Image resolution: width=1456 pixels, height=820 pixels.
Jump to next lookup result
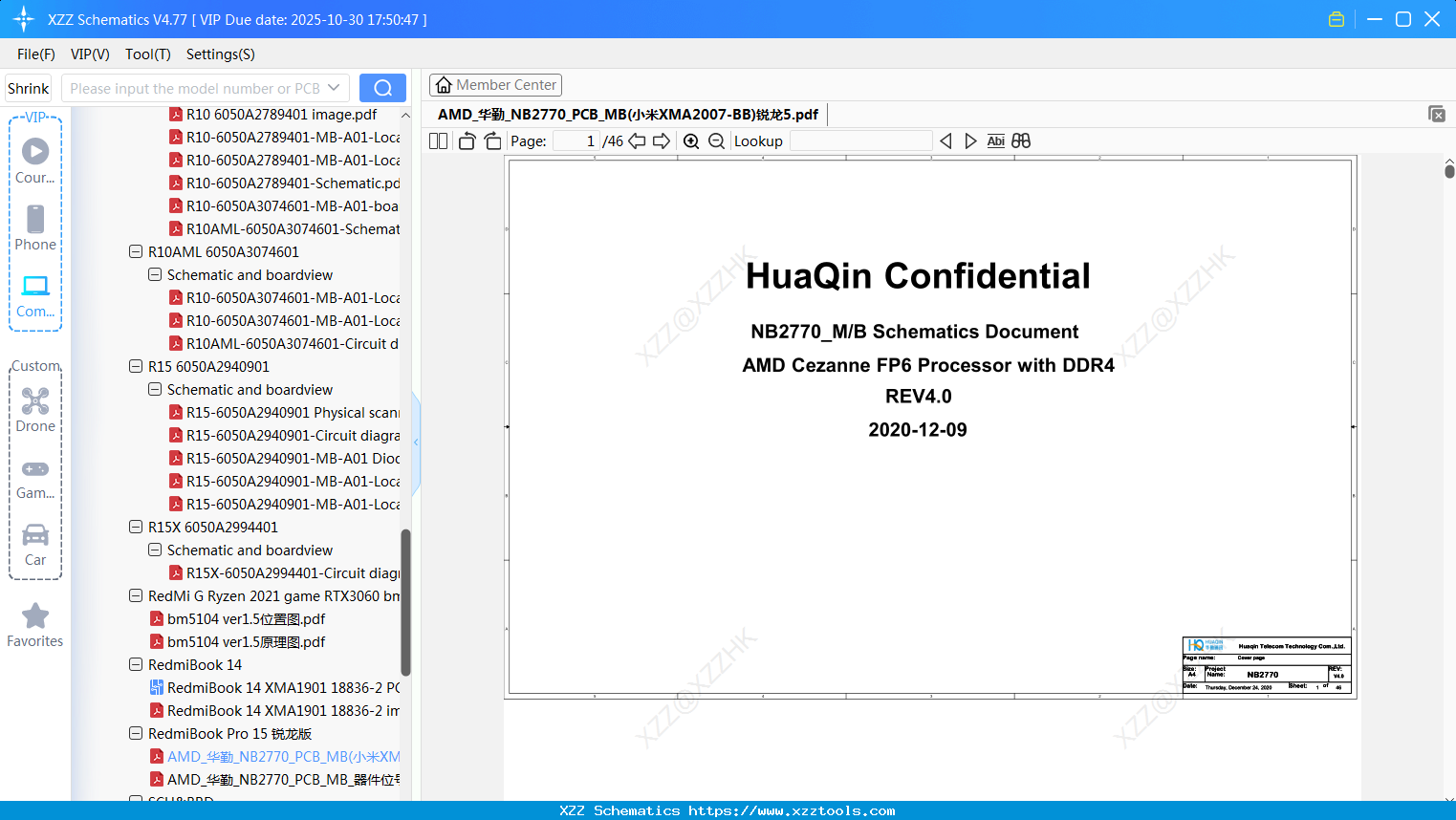pos(970,141)
